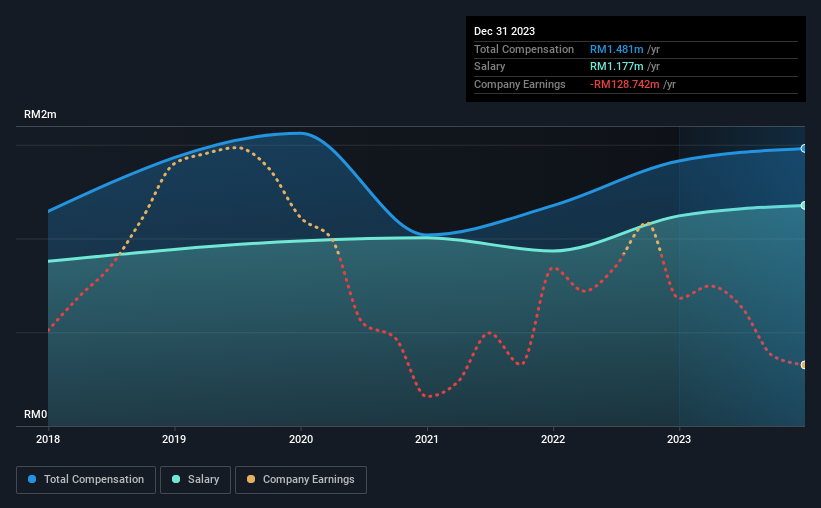Screen dimensions: 821x508
Task: Click the Salary label in tooltip
Action: pyautogui.click(x=490, y=67)
